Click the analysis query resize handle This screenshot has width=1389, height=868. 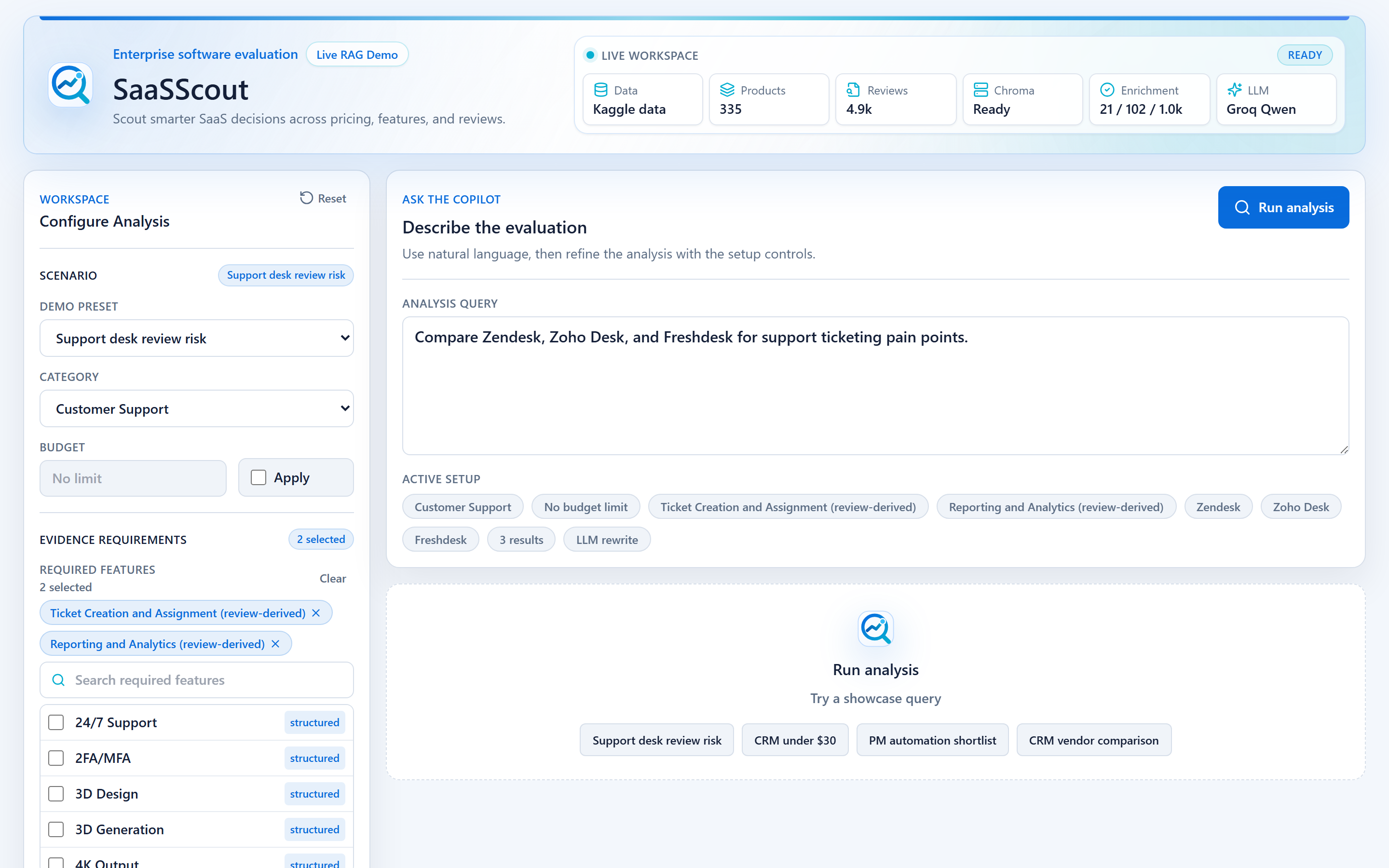(1344, 449)
